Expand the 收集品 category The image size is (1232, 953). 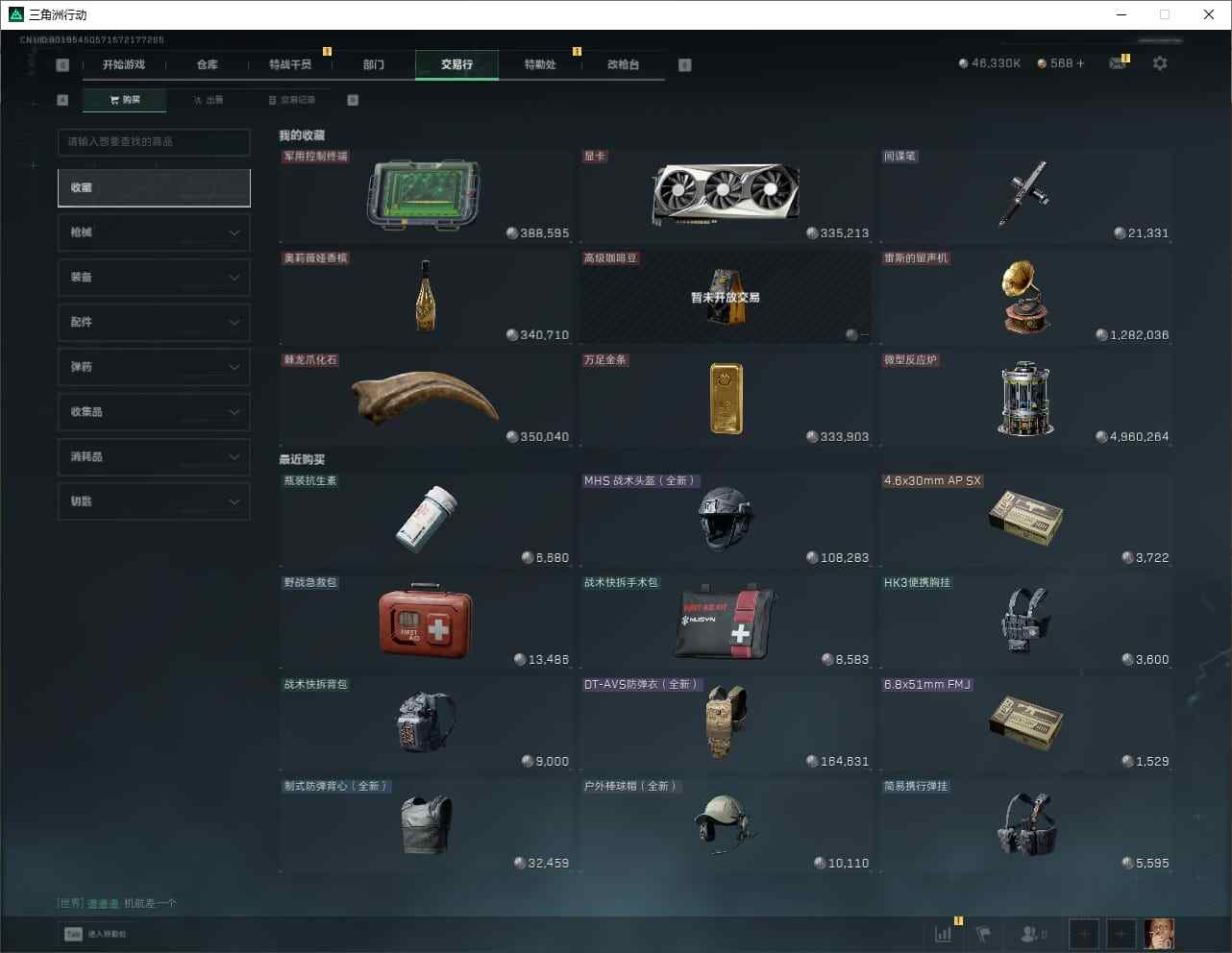pyautogui.click(x=154, y=412)
